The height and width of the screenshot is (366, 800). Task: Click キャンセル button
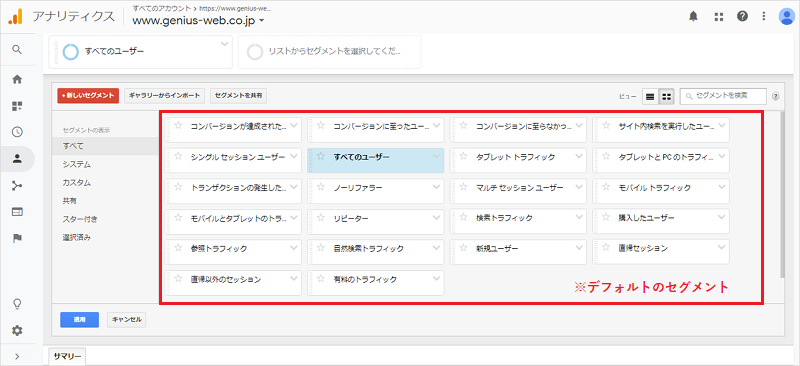click(x=127, y=320)
